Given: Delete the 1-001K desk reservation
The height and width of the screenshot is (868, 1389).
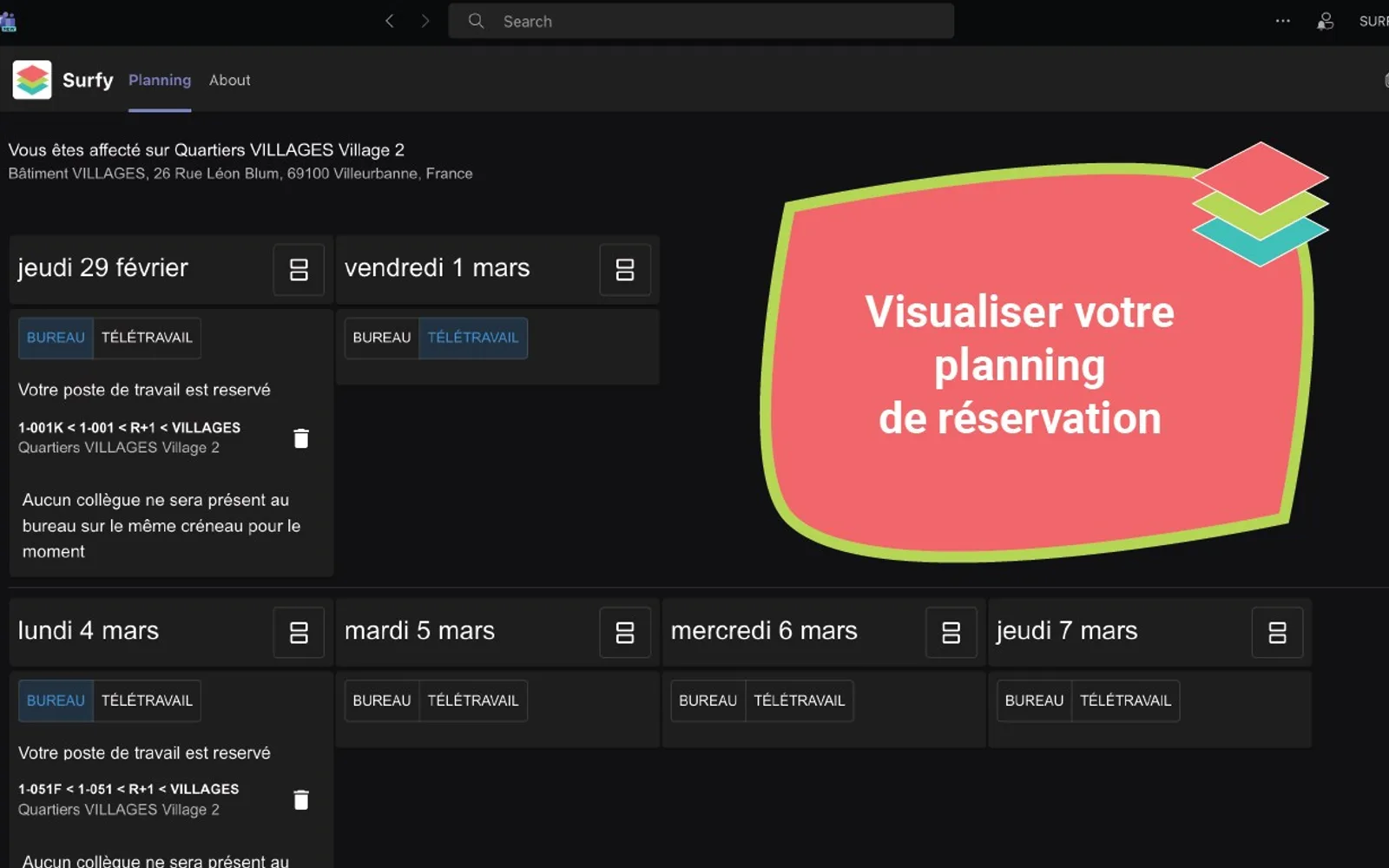Looking at the screenshot, I should click(301, 438).
